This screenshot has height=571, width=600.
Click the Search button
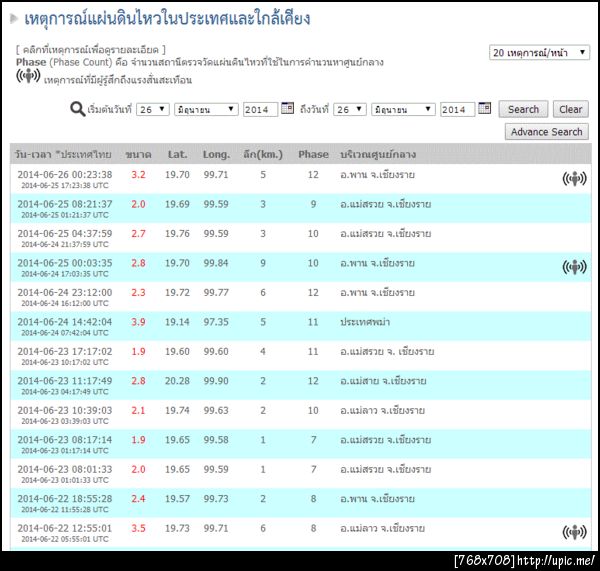[523, 109]
